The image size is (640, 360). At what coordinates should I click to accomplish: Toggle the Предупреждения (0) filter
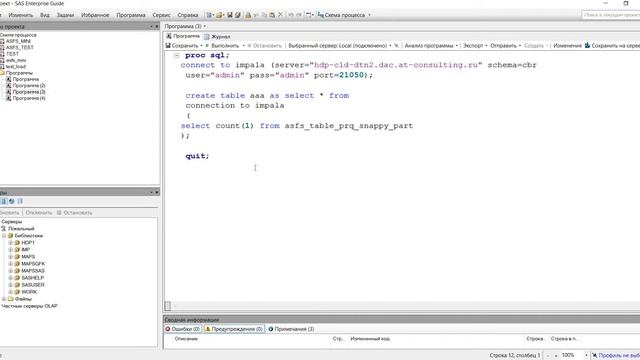tap(234, 329)
